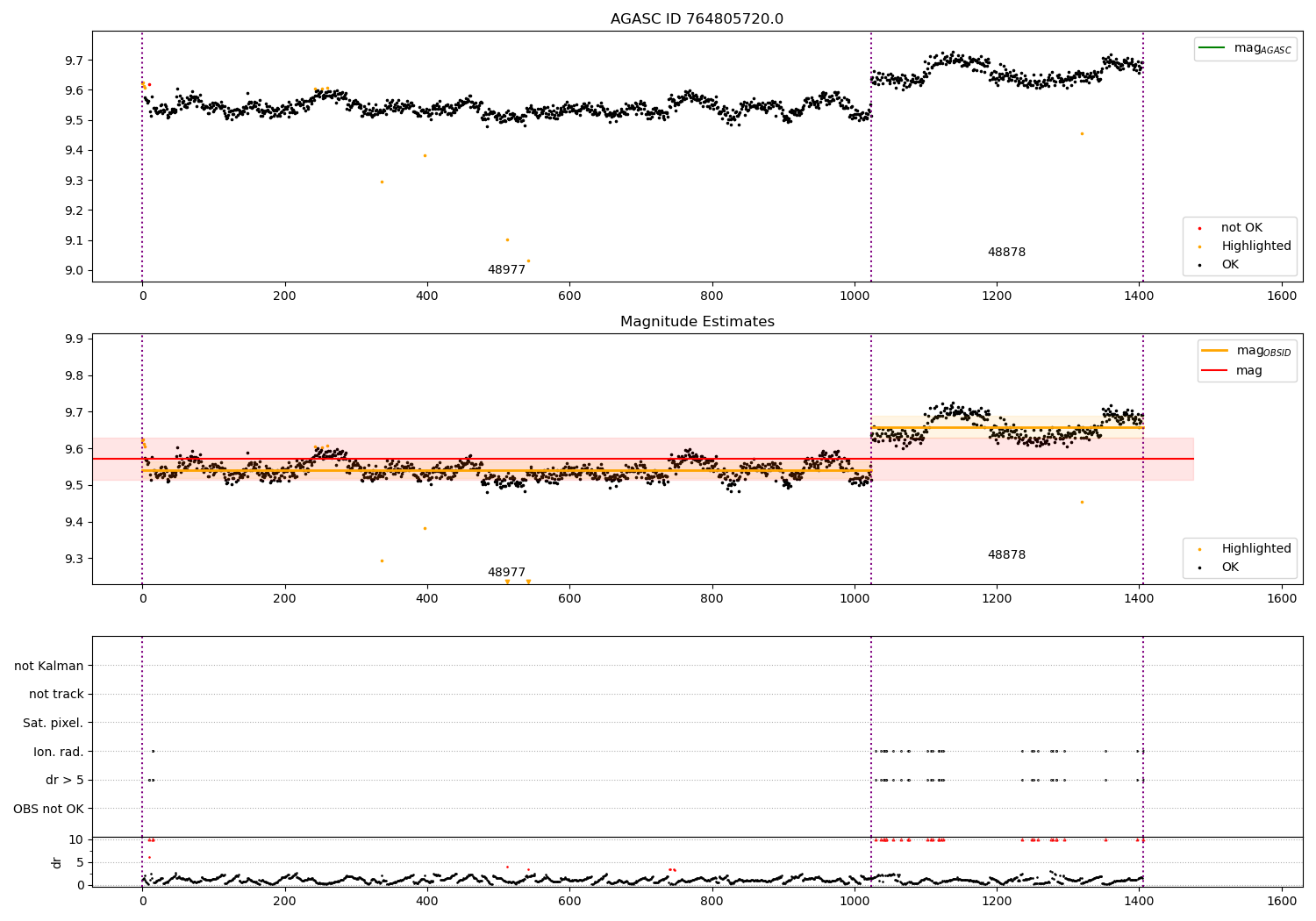
Task: Click "800" x-axis tick of Magnitude Estimates plot
Action: click(712, 599)
